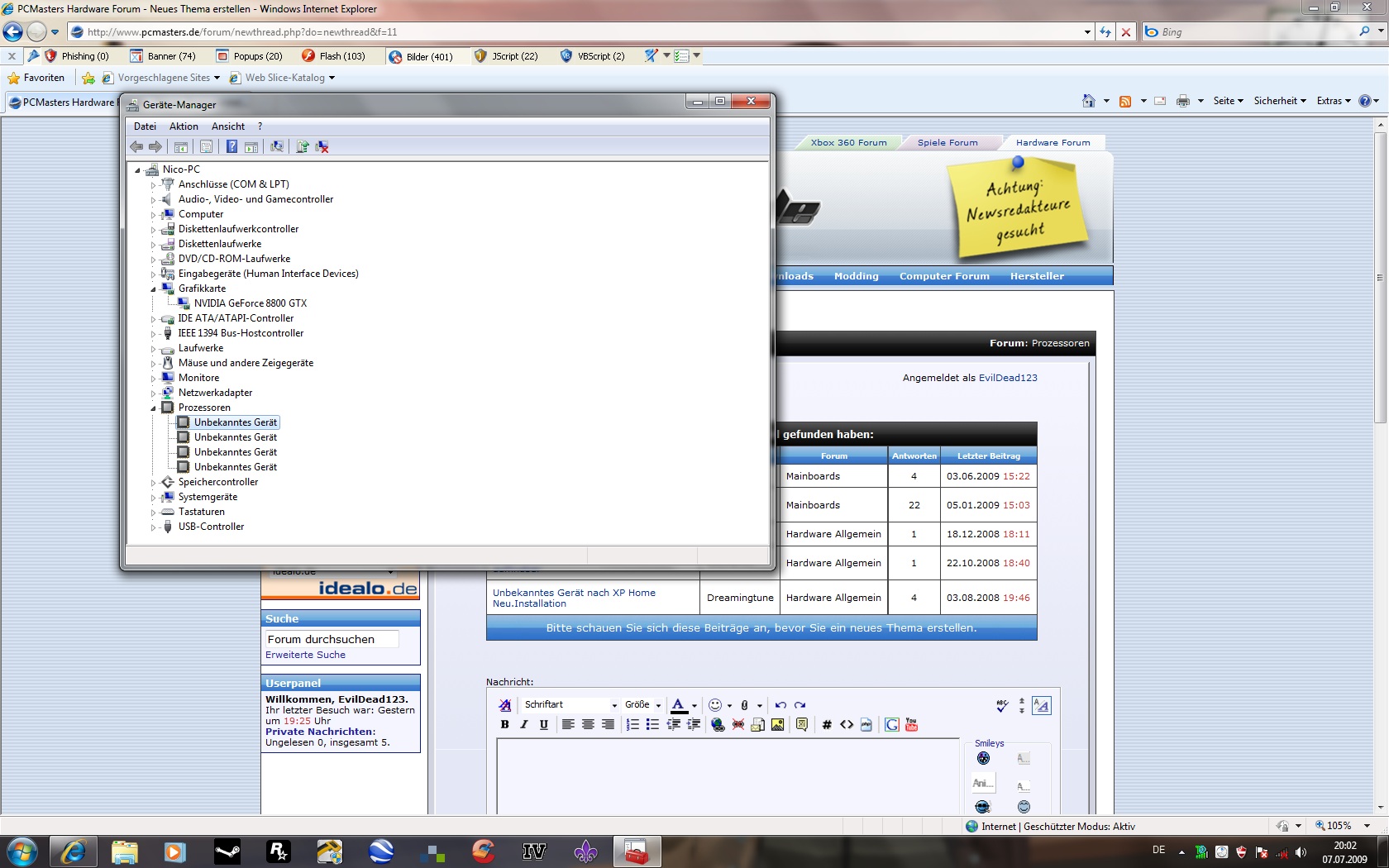Pick the text color A swatch
The height and width of the screenshot is (868, 1389).
point(678,705)
